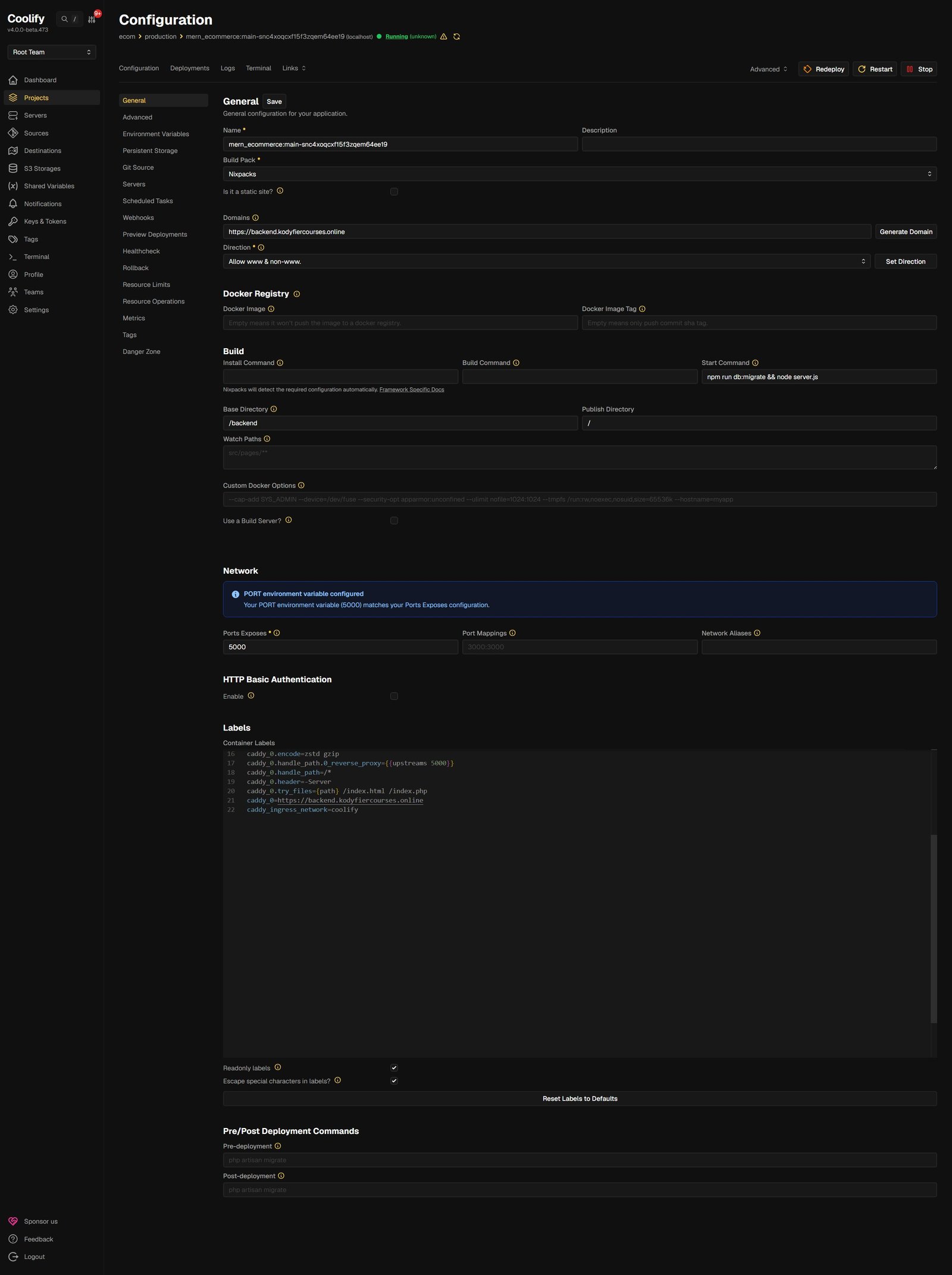Click the Pre-deployment command input field

tap(580, 1160)
